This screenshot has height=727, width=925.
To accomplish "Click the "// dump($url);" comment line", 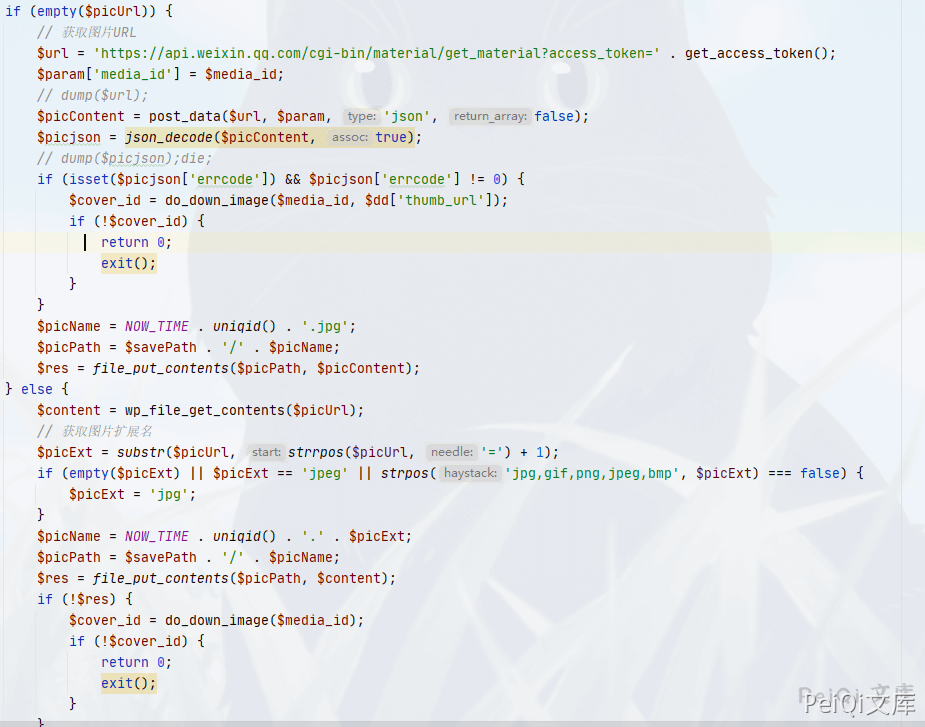I will pos(92,96).
